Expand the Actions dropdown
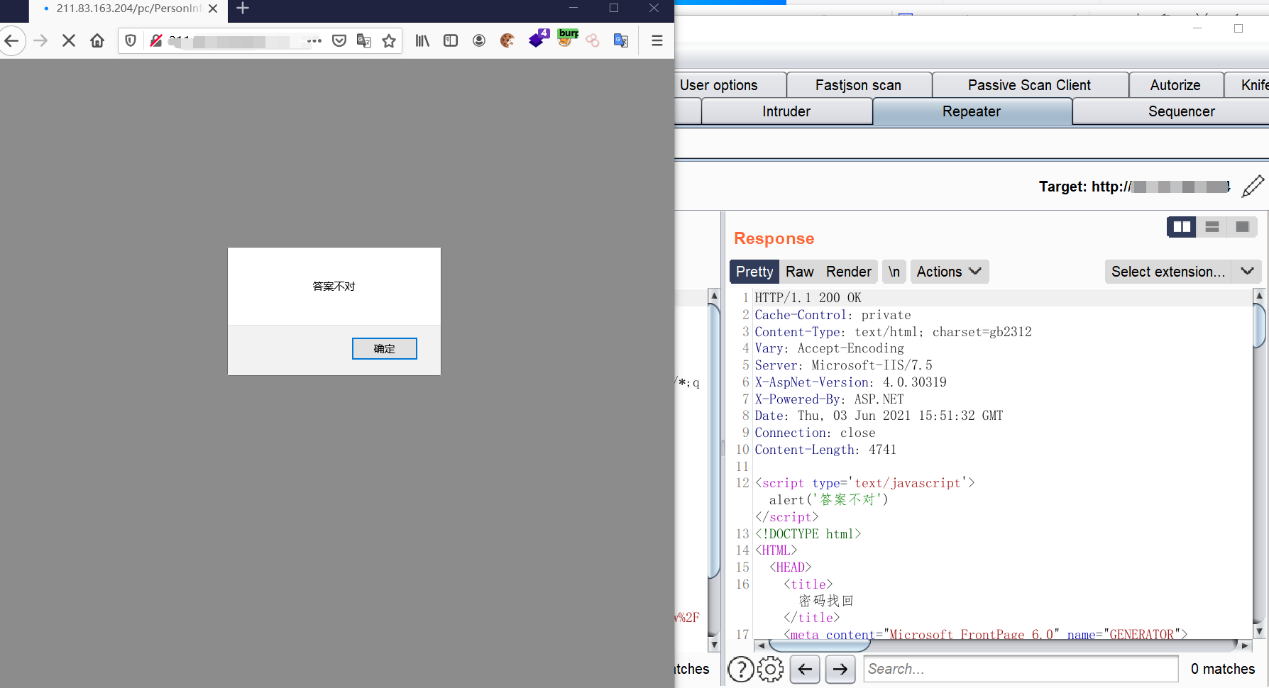The height and width of the screenshot is (688, 1269). click(949, 272)
